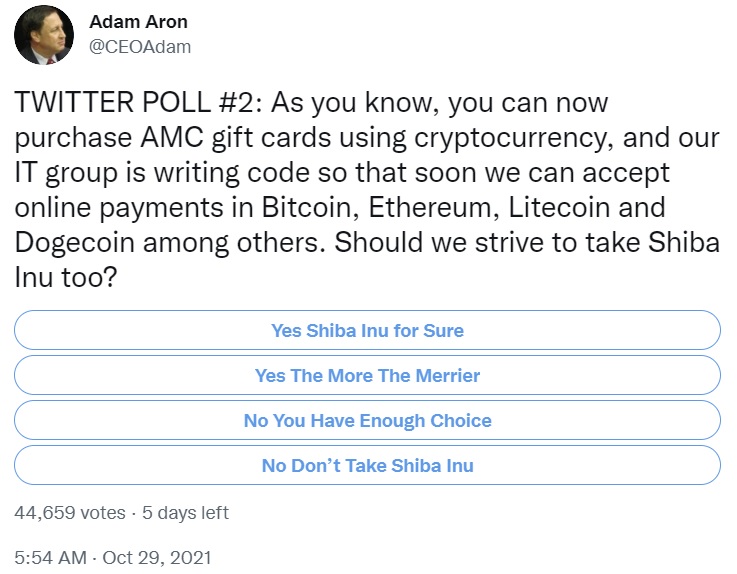Viewport: 737px width, 574px height.
Task: Click the @CEOAdam handle
Action: (x=140, y=46)
